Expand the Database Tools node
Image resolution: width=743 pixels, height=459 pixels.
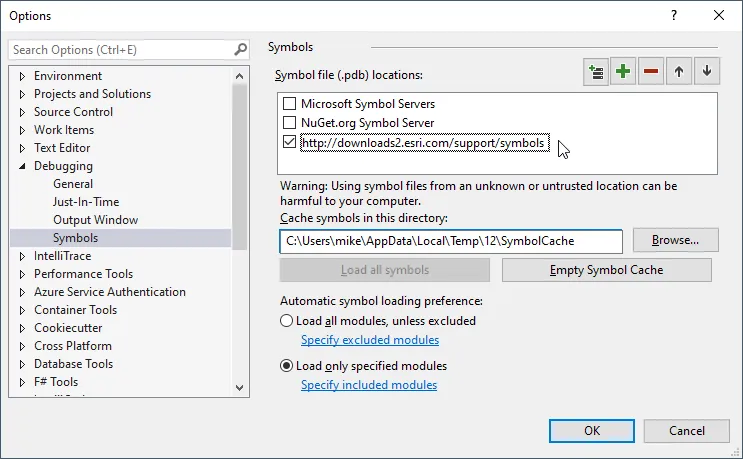(22, 364)
